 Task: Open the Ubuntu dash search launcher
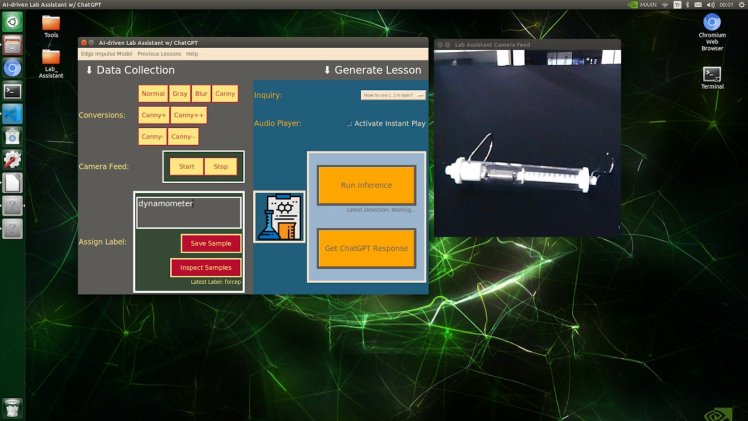[x=12, y=22]
